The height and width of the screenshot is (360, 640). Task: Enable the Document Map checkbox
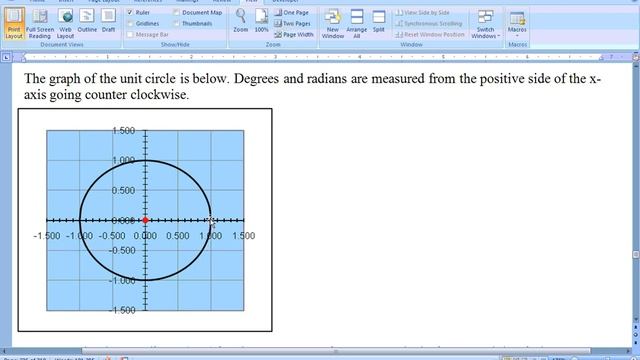click(176, 13)
